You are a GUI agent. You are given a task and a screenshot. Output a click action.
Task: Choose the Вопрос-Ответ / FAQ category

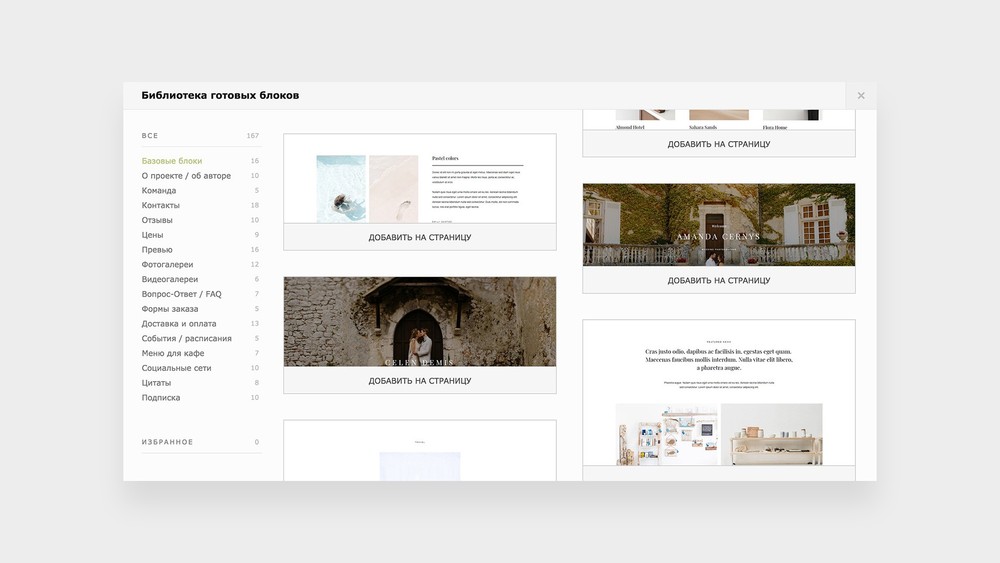click(182, 294)
